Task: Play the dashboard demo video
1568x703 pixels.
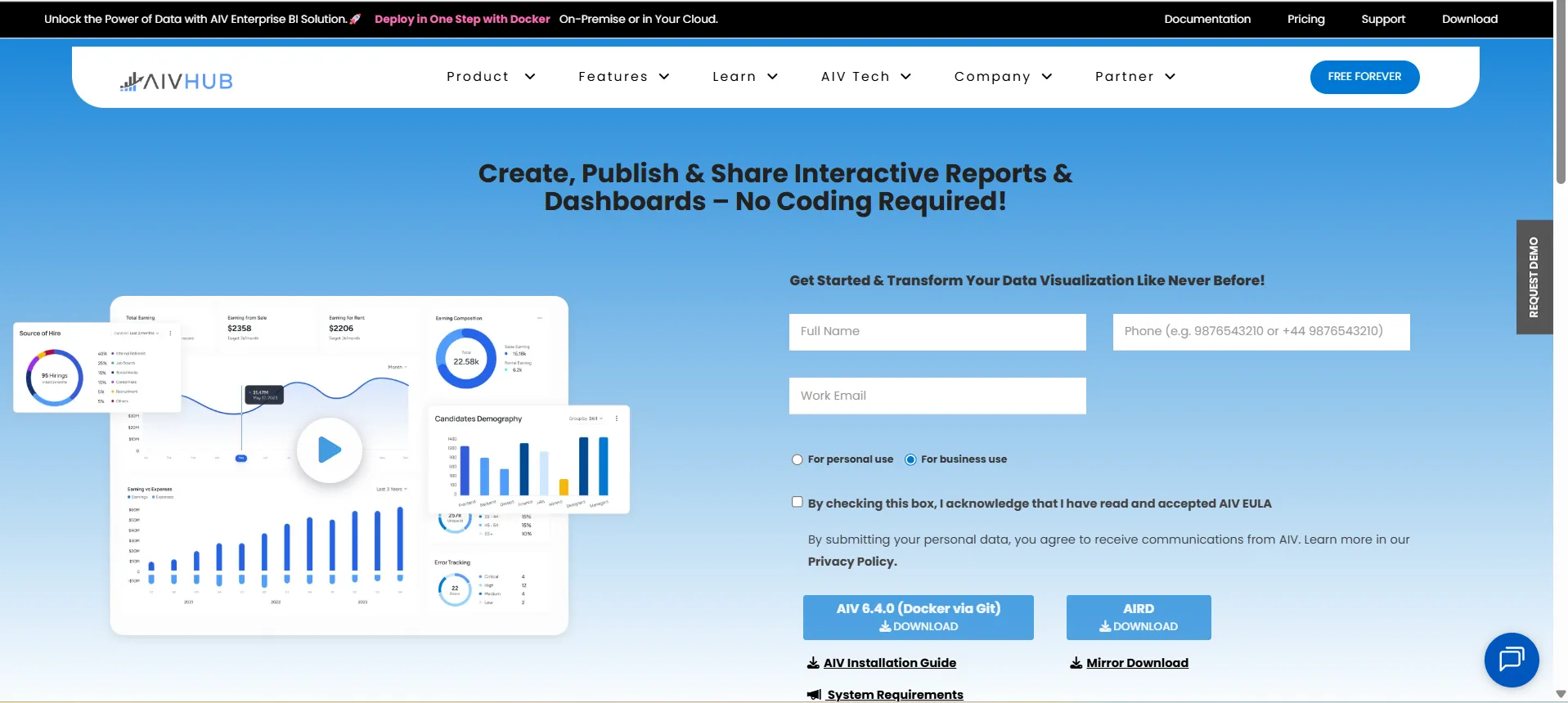Action: click(329, 450)
